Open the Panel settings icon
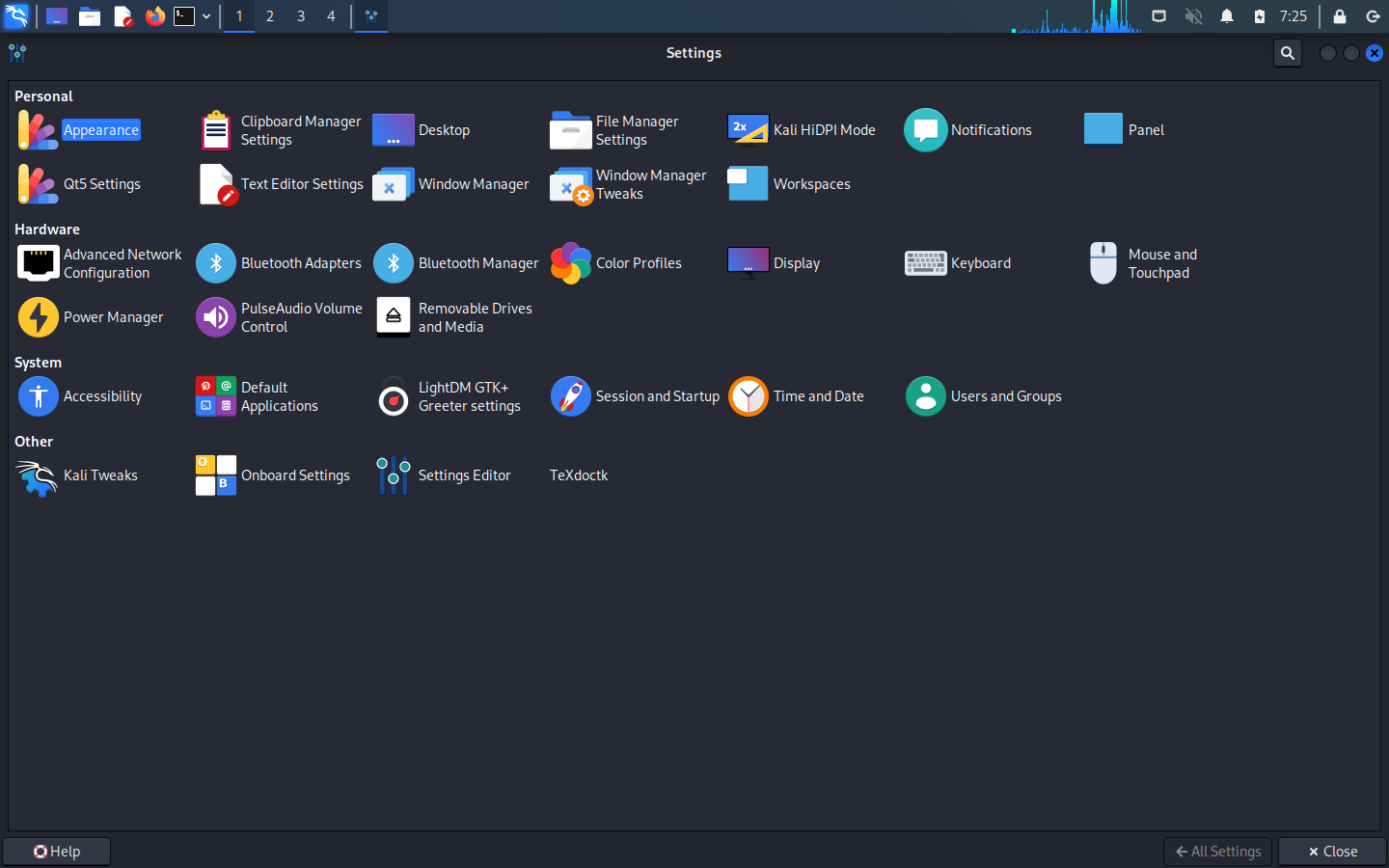 pyautogui.click(x=1103, y=130)
